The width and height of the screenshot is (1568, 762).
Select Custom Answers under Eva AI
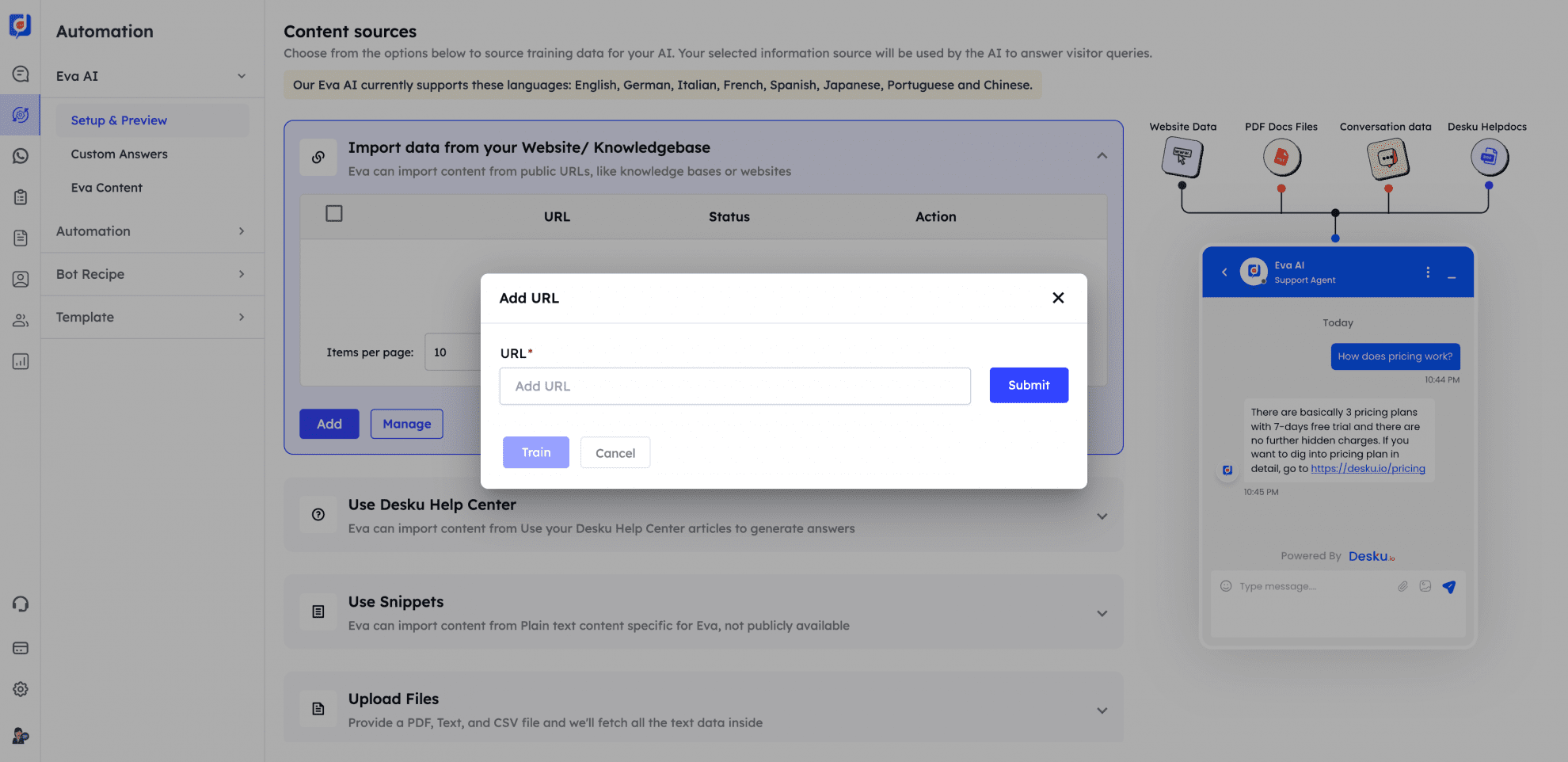119,154
